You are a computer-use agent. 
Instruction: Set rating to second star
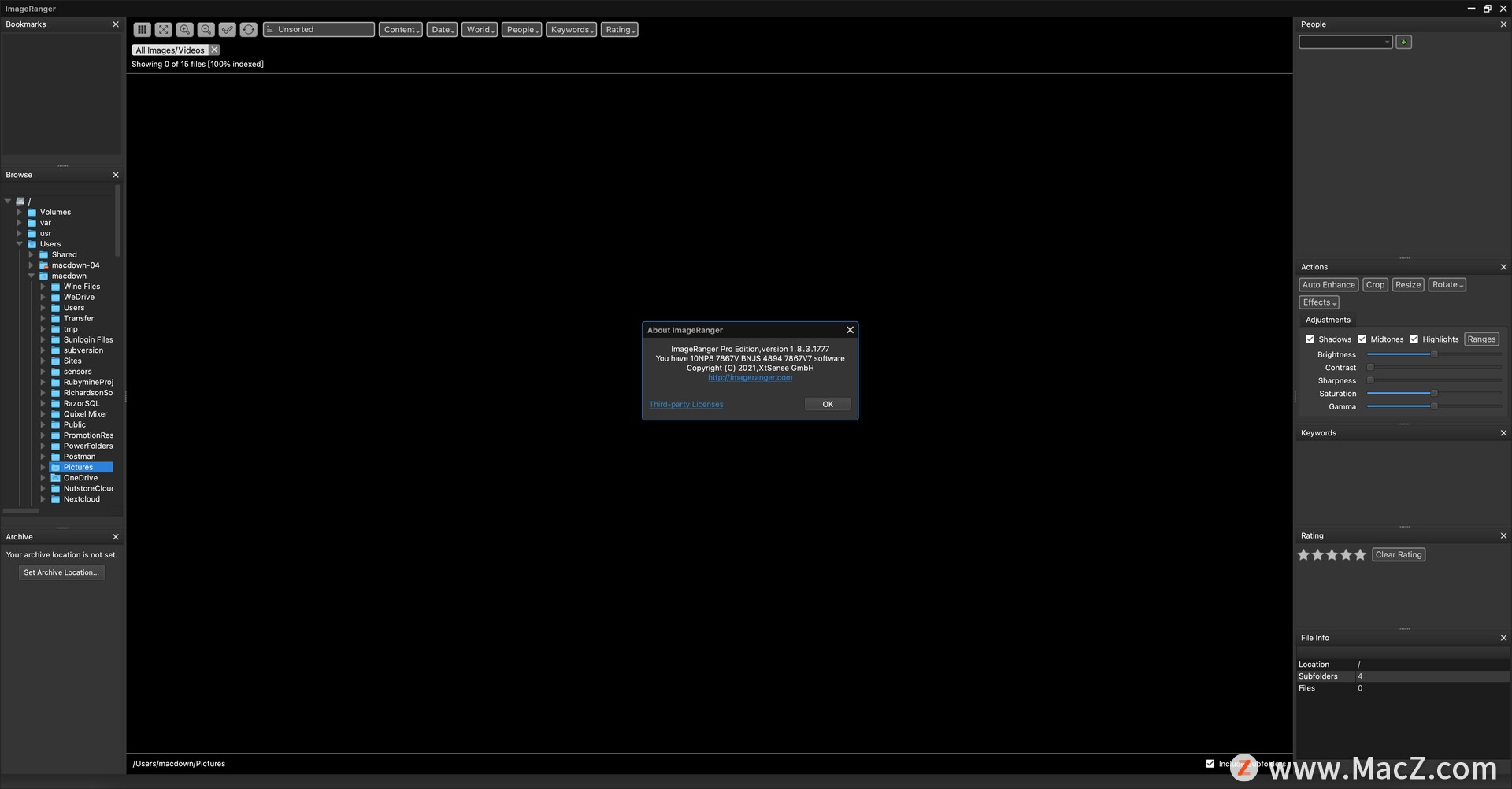(x=1317, y=555)
